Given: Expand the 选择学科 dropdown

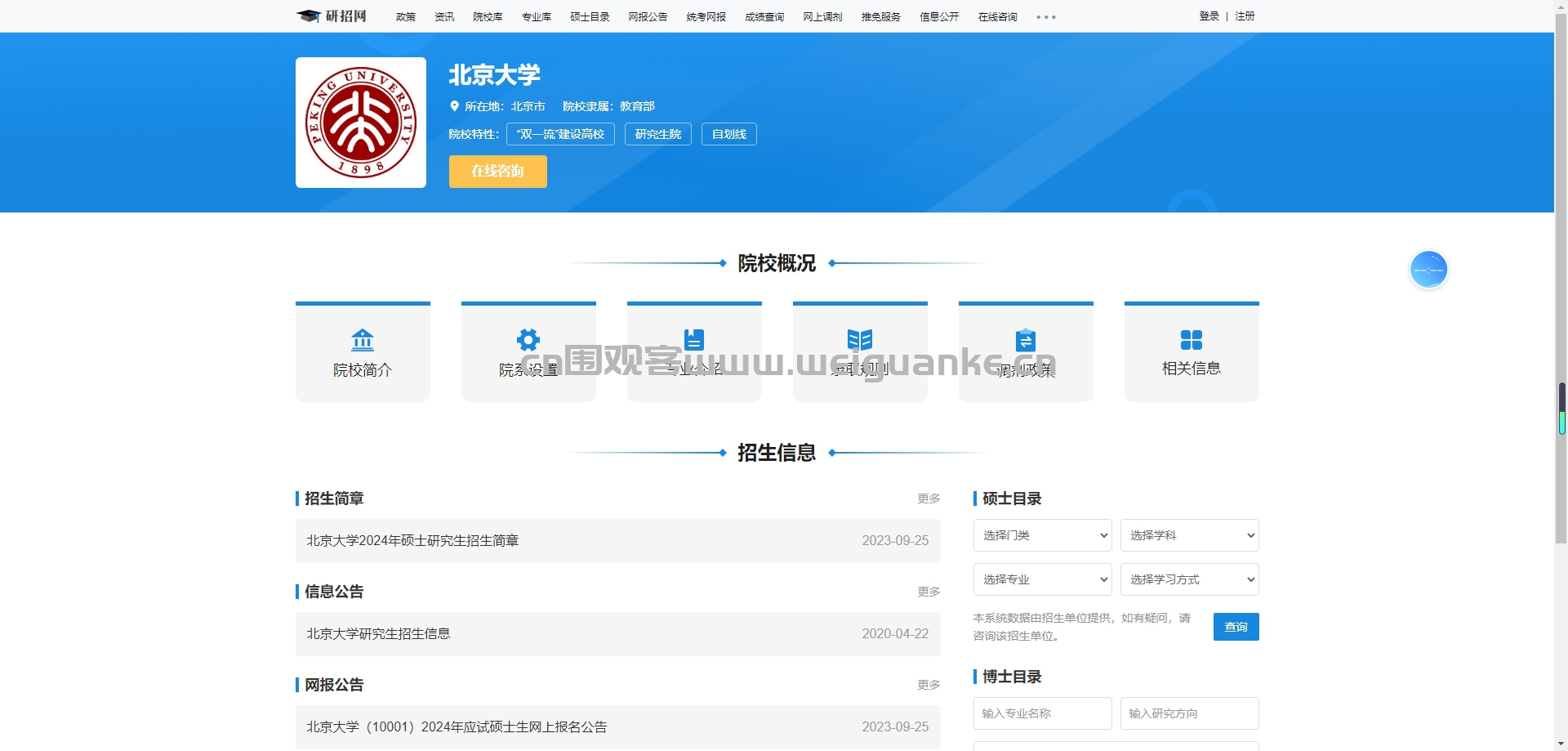Looking at the screenshot, I should 1189,535.
